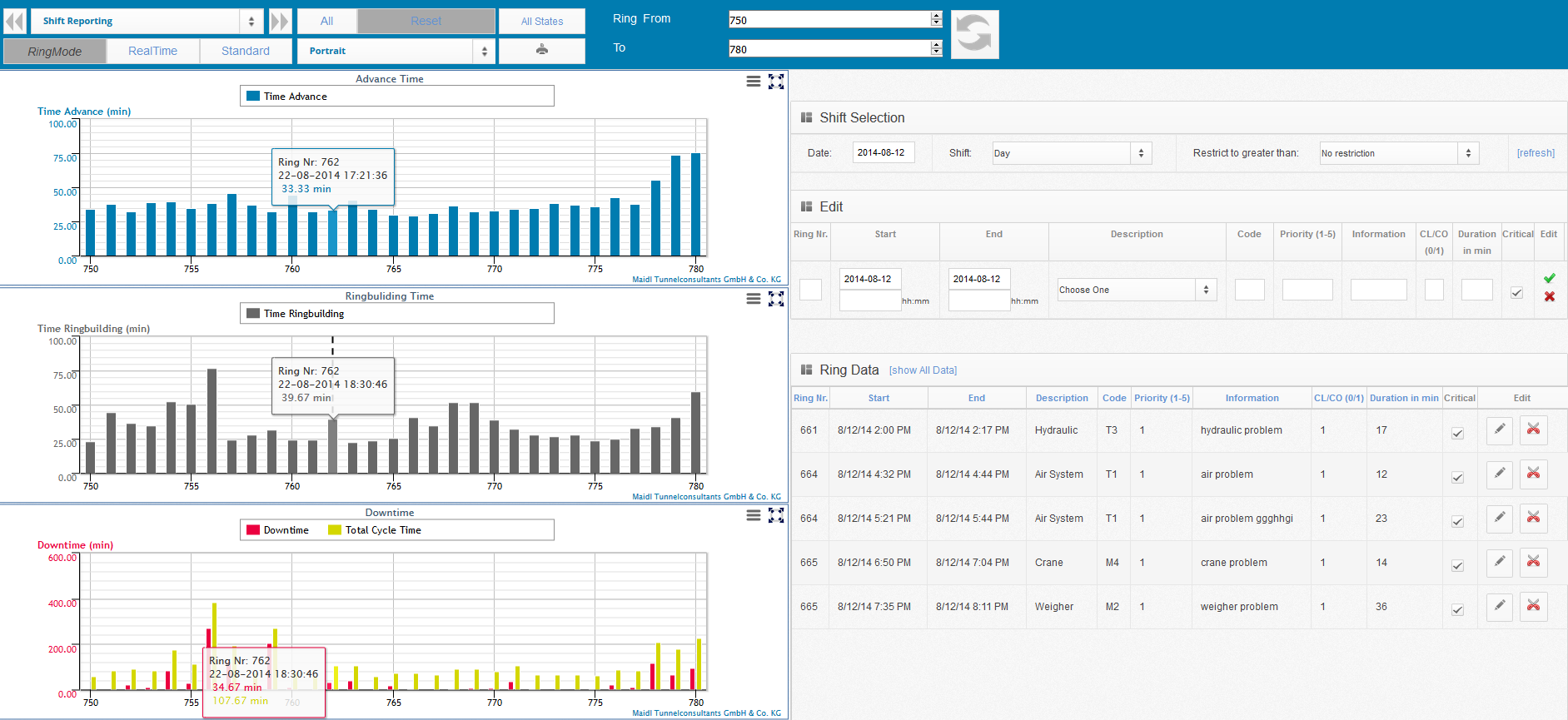
Task: Open Advance Time chart hamburger menu
Action: pos(753,81)
